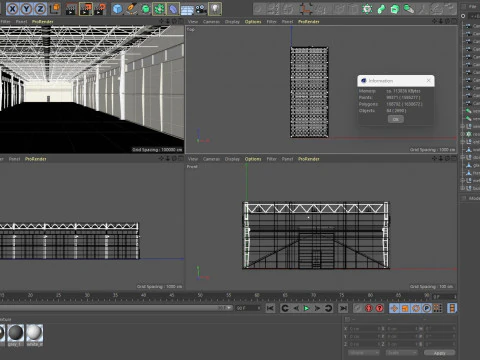Open Filter menu in Front viewport
This screenshot has height=360, width=480.
tap(272, 159)
